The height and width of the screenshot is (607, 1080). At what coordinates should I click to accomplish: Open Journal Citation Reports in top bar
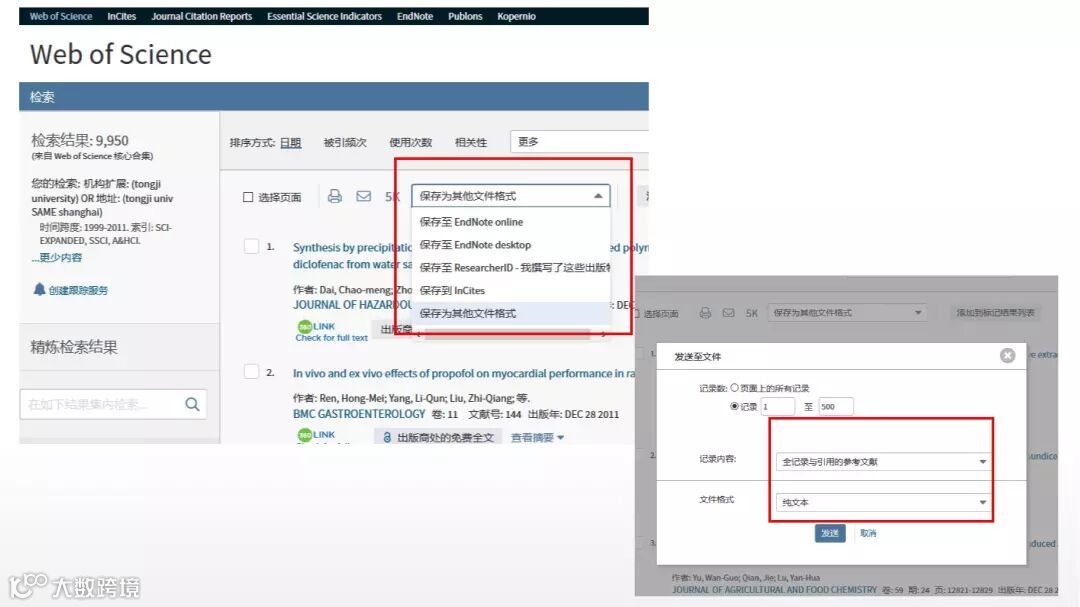click(x=202, y=16)
